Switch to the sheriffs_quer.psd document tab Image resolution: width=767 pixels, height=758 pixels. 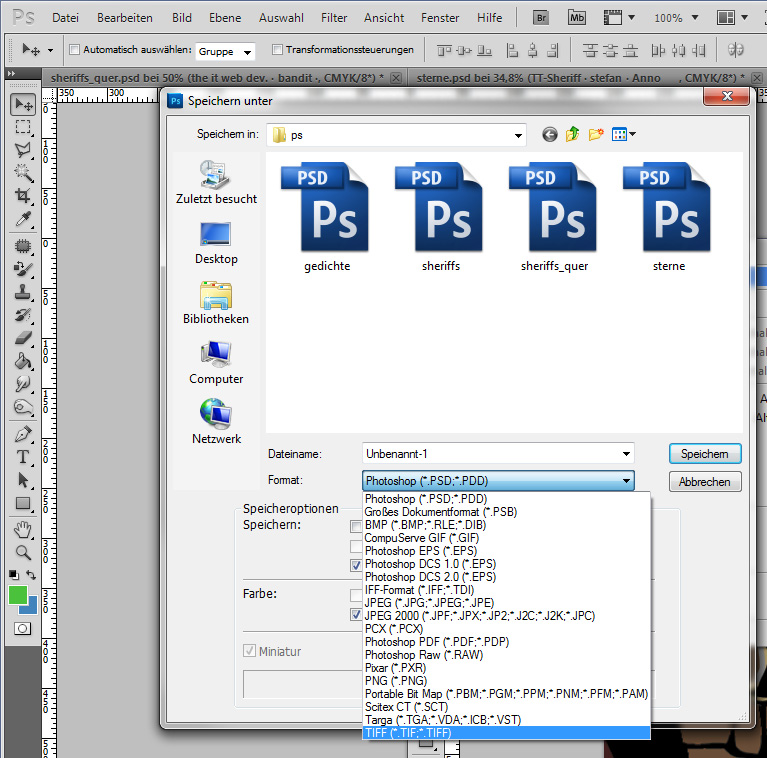(217, 78)
